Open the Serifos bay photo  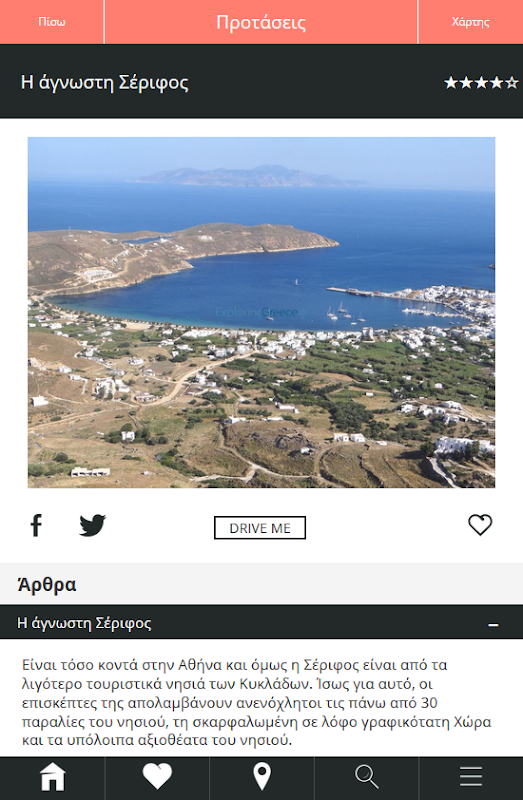(x=261, y=312)
